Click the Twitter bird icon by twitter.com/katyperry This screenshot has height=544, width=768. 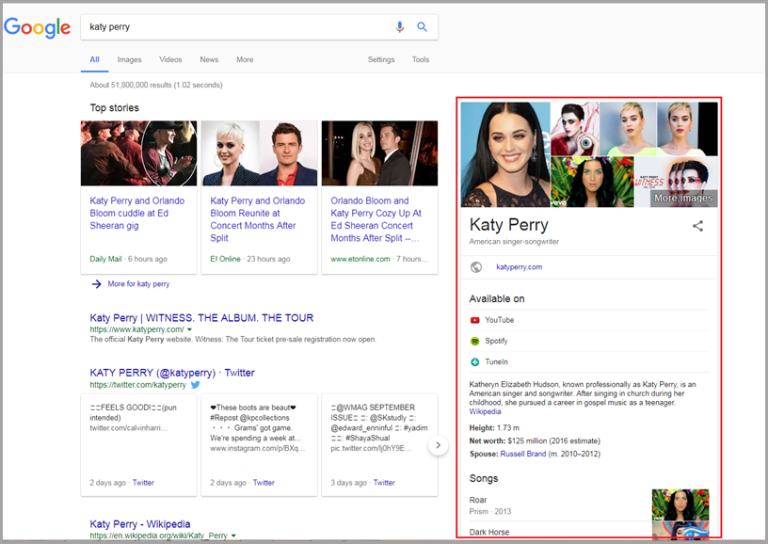[x=195, y=385]
